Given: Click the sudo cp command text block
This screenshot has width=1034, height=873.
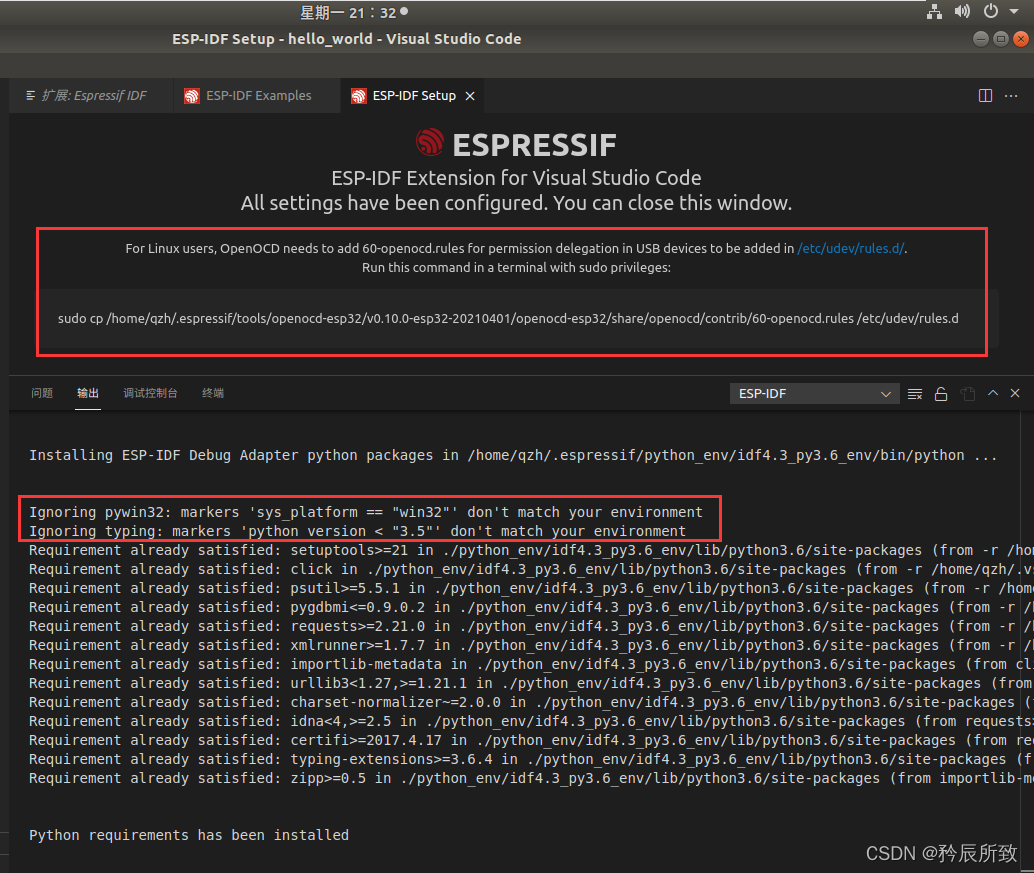Looking at the screenshot, I should pyautogui.click(x=508, y=318).
